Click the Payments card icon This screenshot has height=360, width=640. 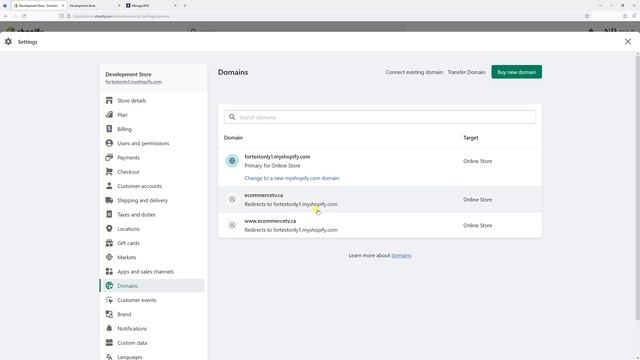[x=109, y=158]
